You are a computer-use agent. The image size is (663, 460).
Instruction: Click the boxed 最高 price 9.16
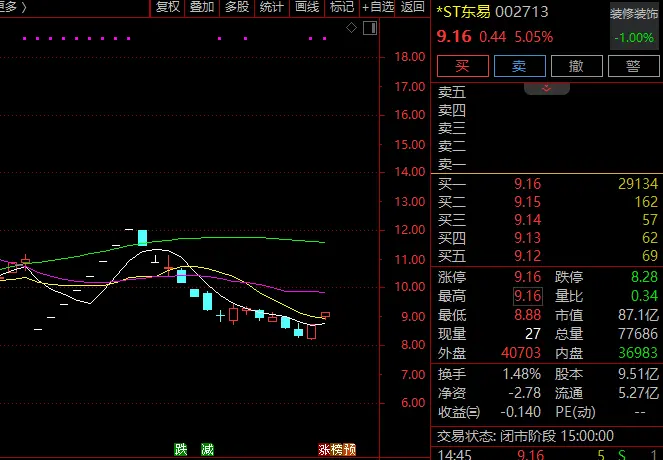pyautogui.click(x=527, y=296)
